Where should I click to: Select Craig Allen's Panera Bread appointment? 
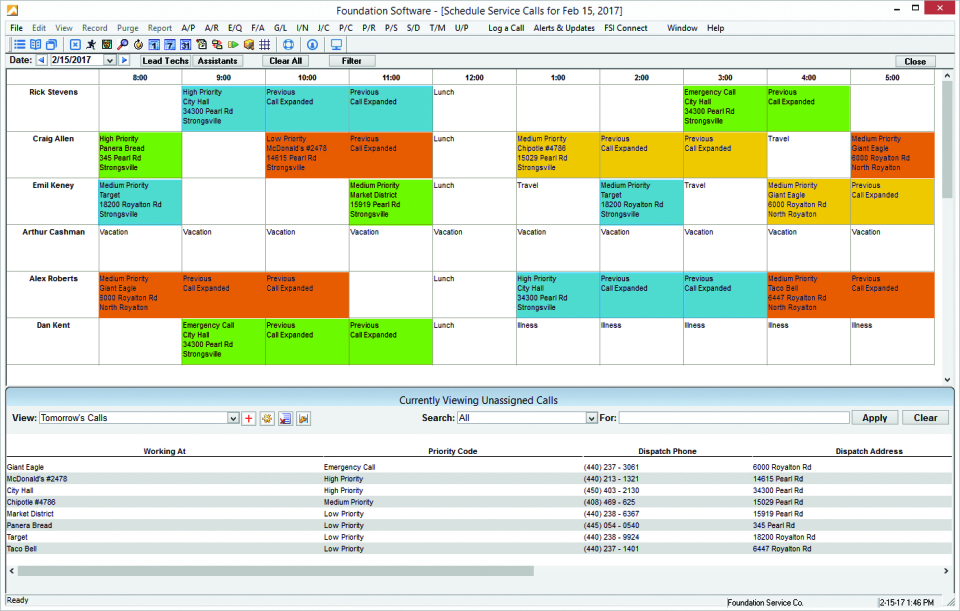point(140,154)
